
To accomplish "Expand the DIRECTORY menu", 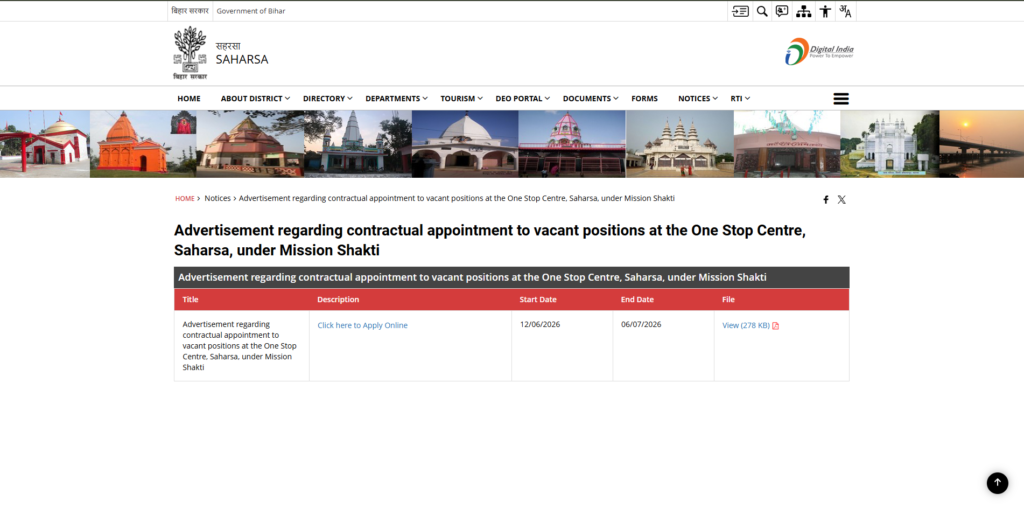I will (327, 99).
